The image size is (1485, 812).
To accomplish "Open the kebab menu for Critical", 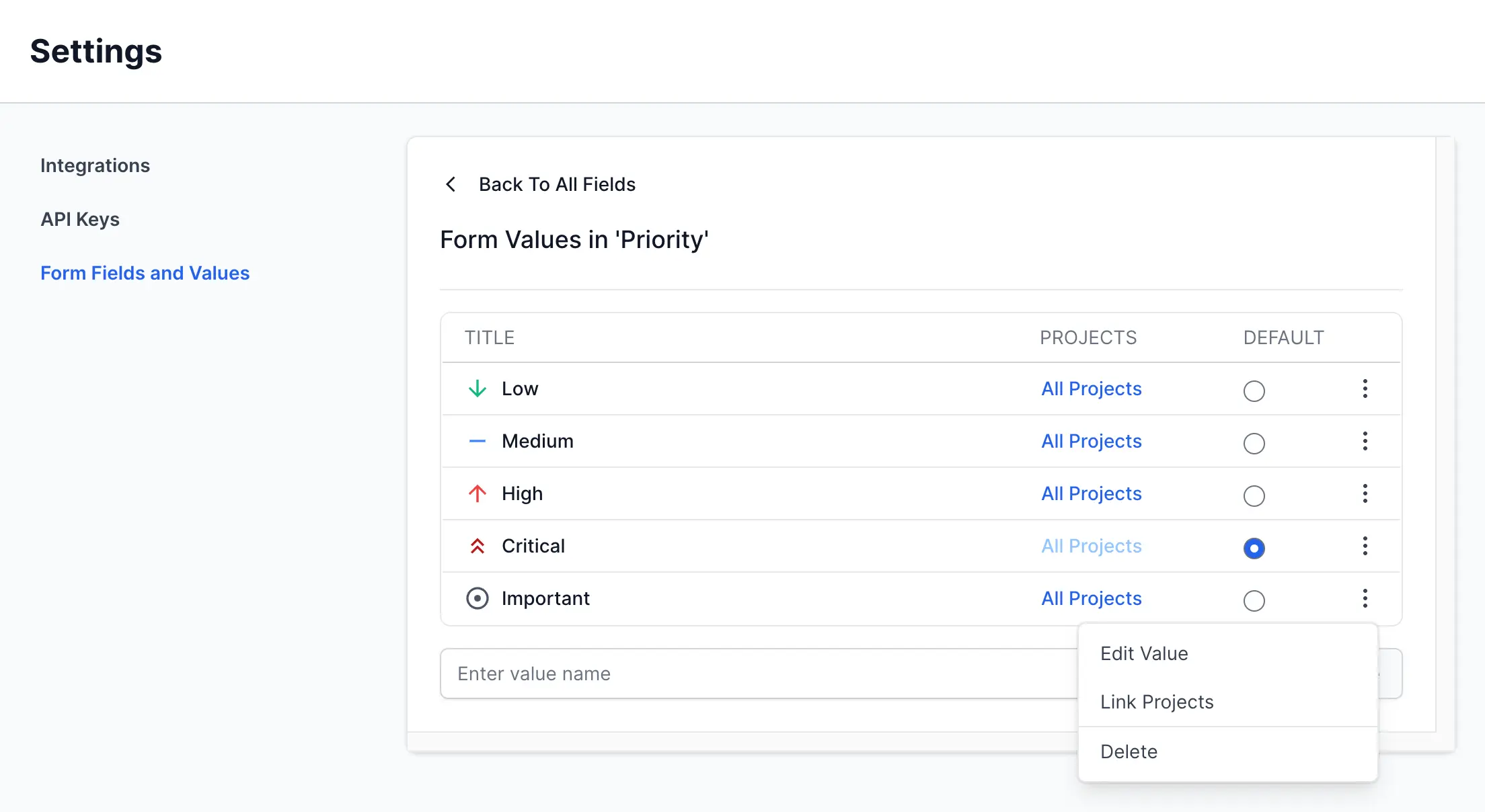I will pos(1365,546).
